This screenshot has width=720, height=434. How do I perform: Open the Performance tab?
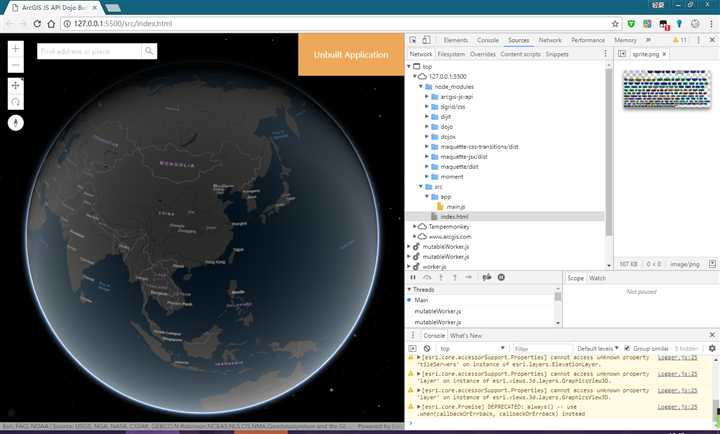pos(588,40)
